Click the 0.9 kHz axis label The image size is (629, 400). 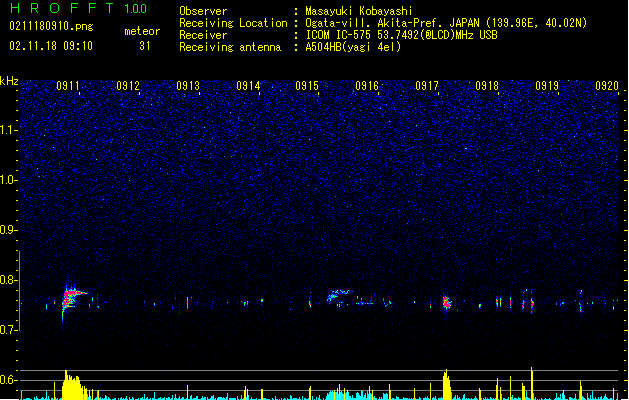click(8, 230)
